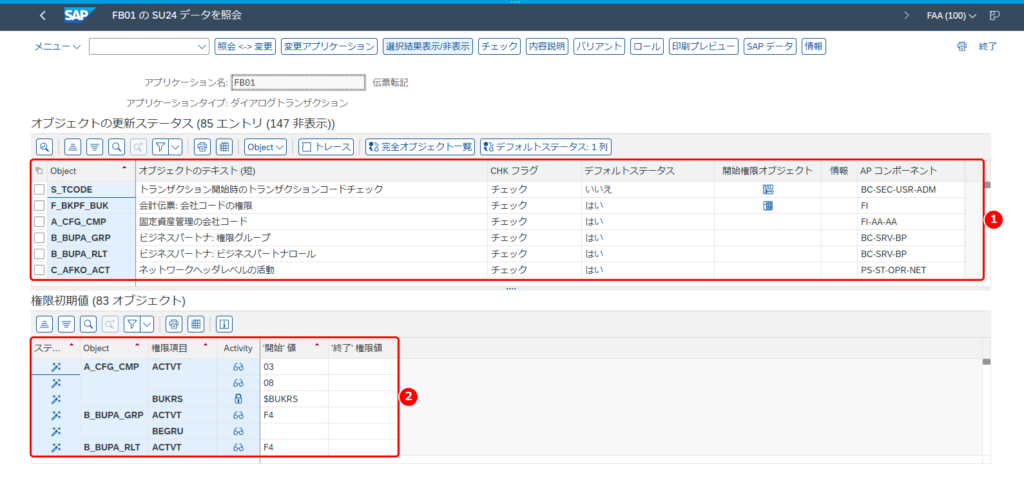Screen dimensions: 1024x491
Task: Click the 印刷プレビュー button
Action: 704,46
